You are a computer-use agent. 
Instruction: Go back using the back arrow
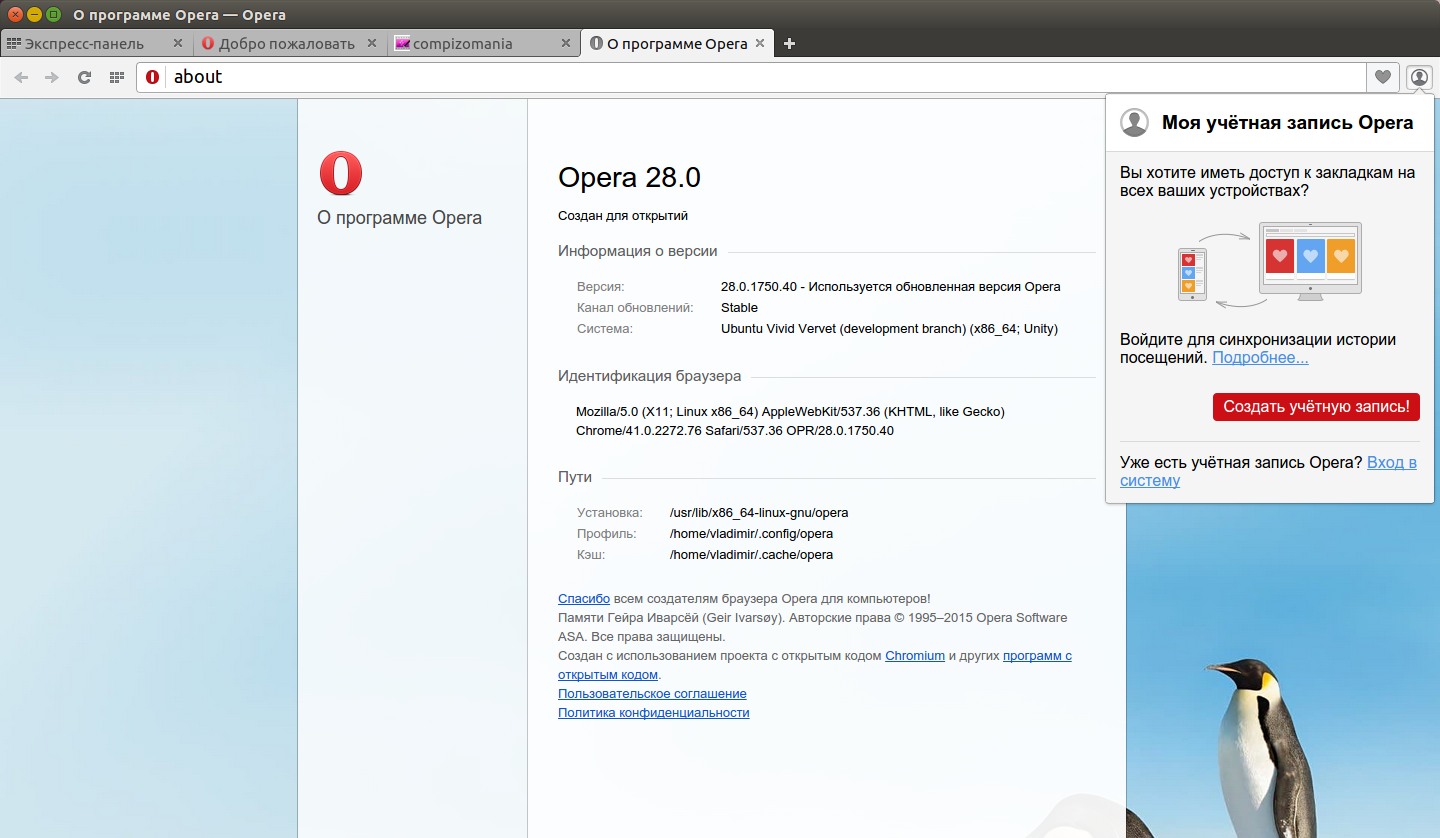(x=21, y=77)
